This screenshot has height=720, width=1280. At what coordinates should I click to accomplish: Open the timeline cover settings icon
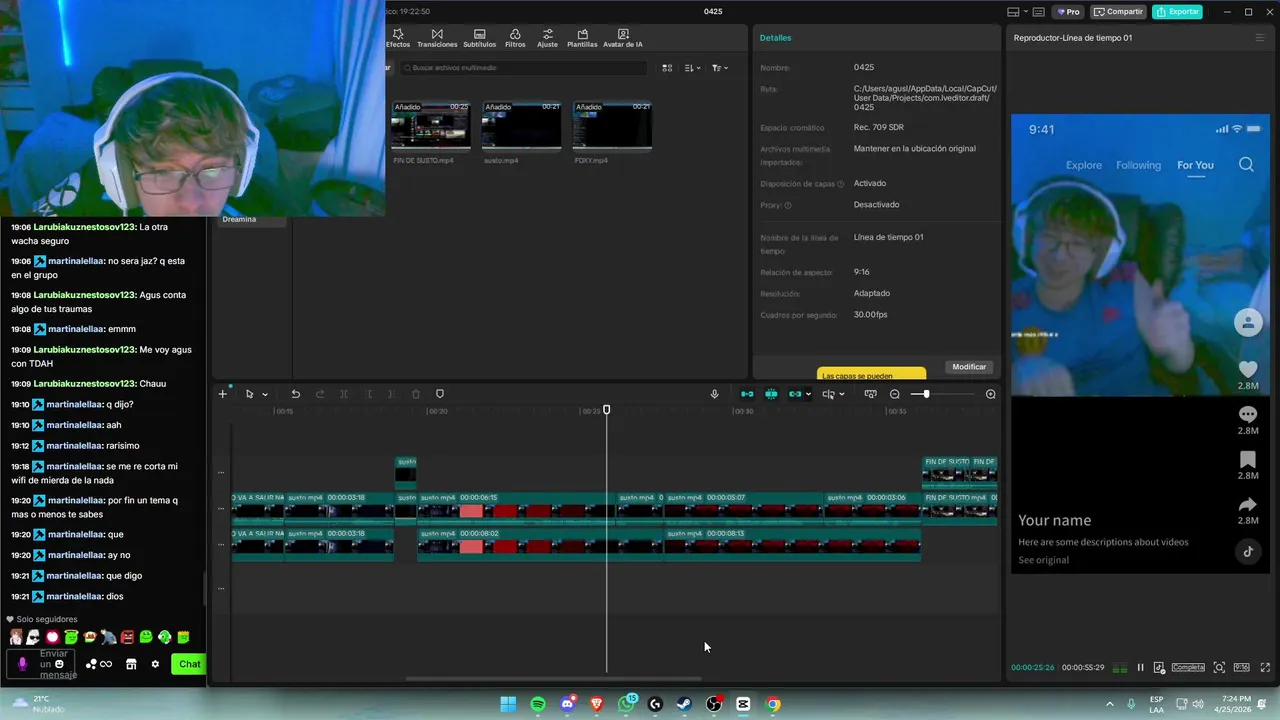tap(870, 394)
